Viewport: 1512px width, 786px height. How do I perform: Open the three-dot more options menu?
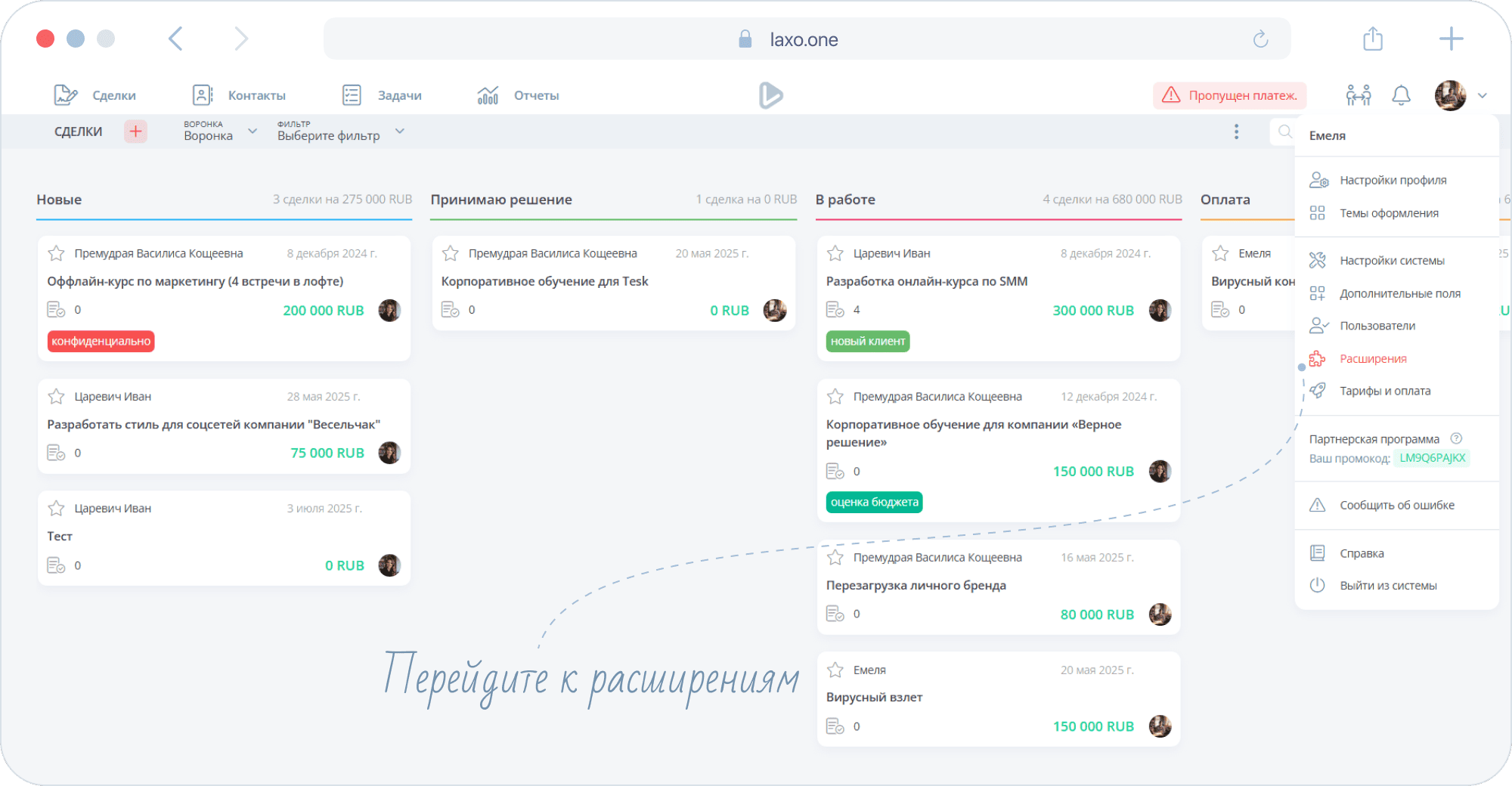tap(1236, 132)
